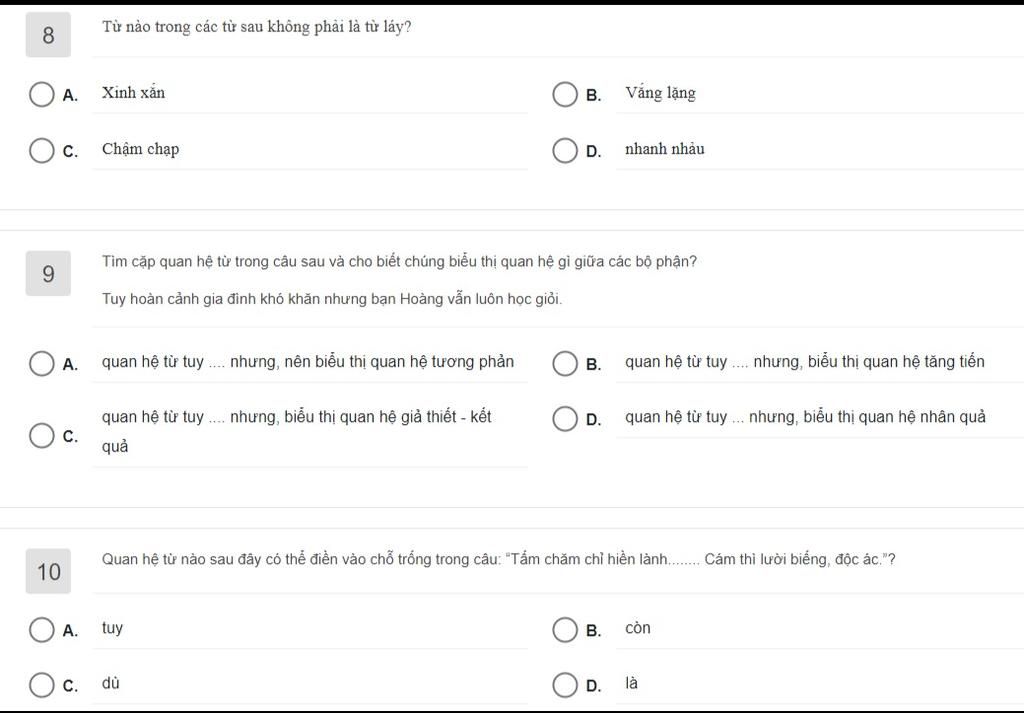Select answer A 'Xinh xắn' for question 8

42,94
